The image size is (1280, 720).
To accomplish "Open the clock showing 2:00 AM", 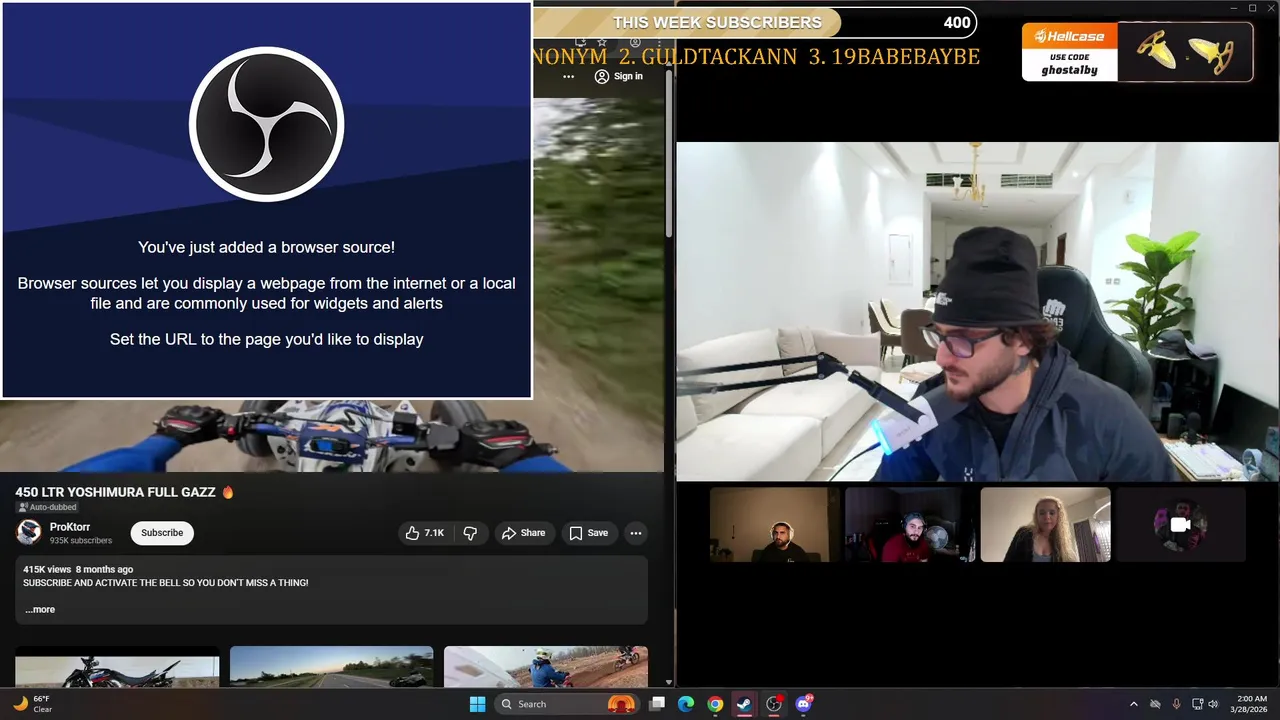I will click(x=1251, y=704).
